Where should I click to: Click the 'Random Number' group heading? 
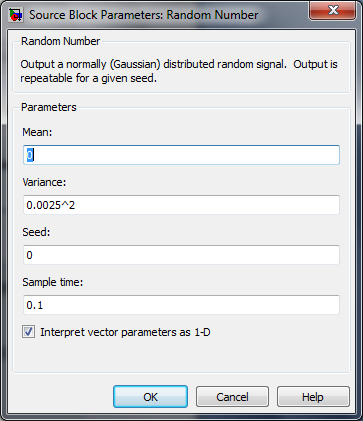60,41
